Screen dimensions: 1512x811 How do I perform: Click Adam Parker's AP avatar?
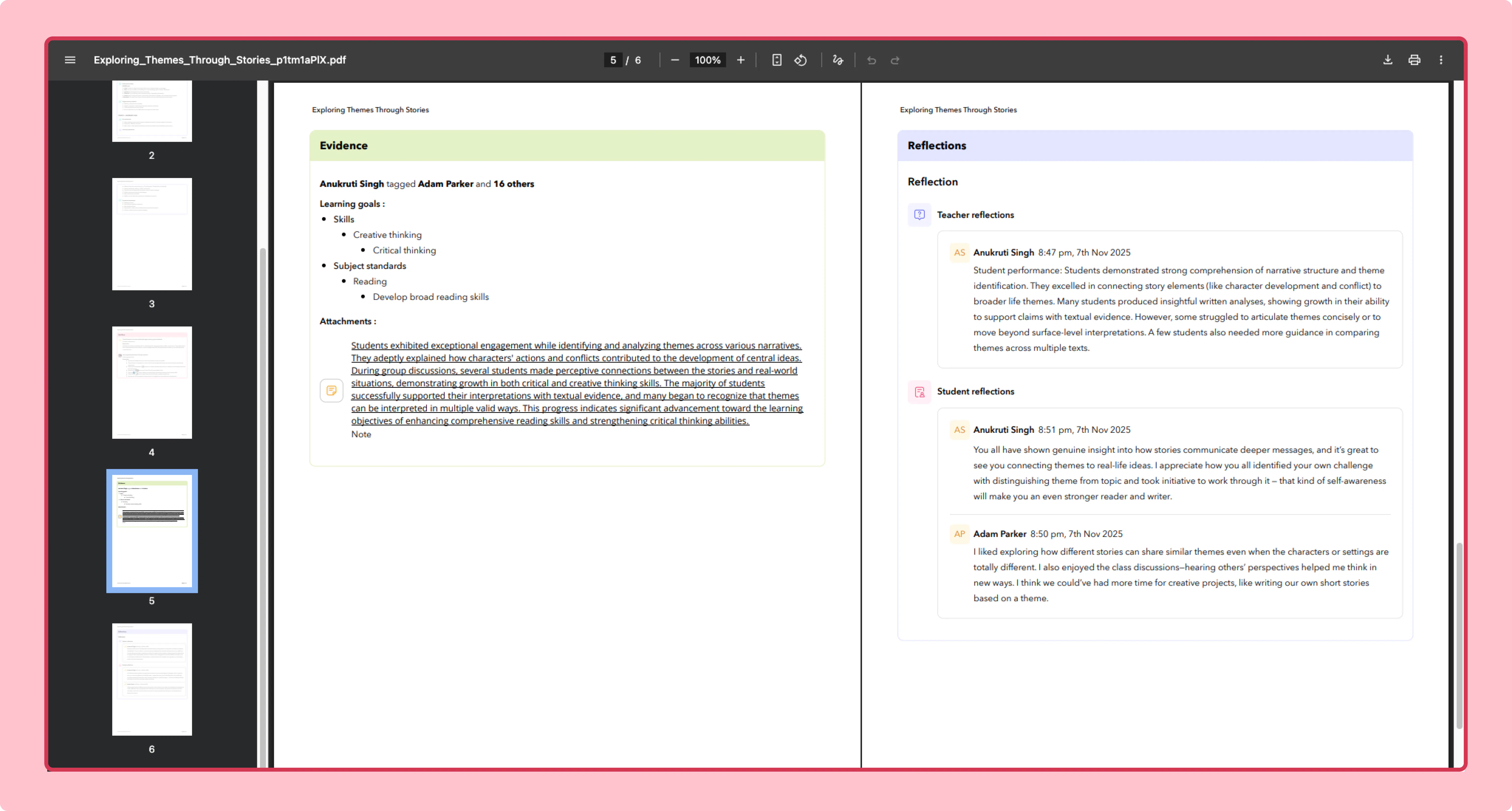(960, 533)
